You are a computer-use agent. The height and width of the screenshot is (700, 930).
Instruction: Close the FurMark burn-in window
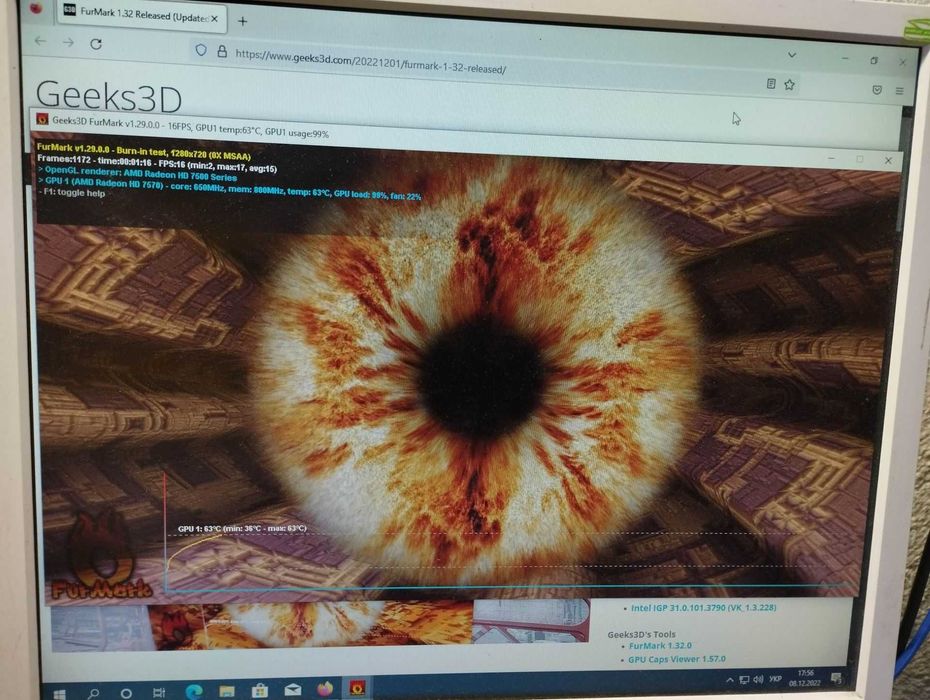(x=888, y=160)
